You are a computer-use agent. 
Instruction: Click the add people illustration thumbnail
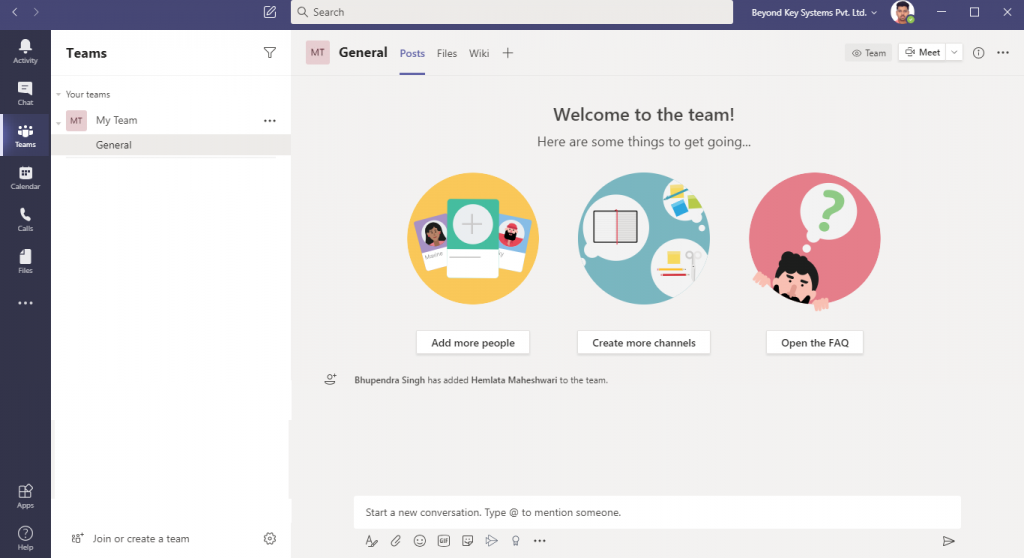[473, 238]
